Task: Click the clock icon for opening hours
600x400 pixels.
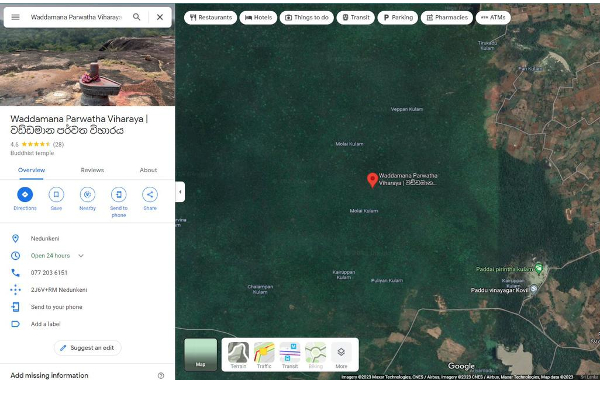Action: click(x=15, y=256)
